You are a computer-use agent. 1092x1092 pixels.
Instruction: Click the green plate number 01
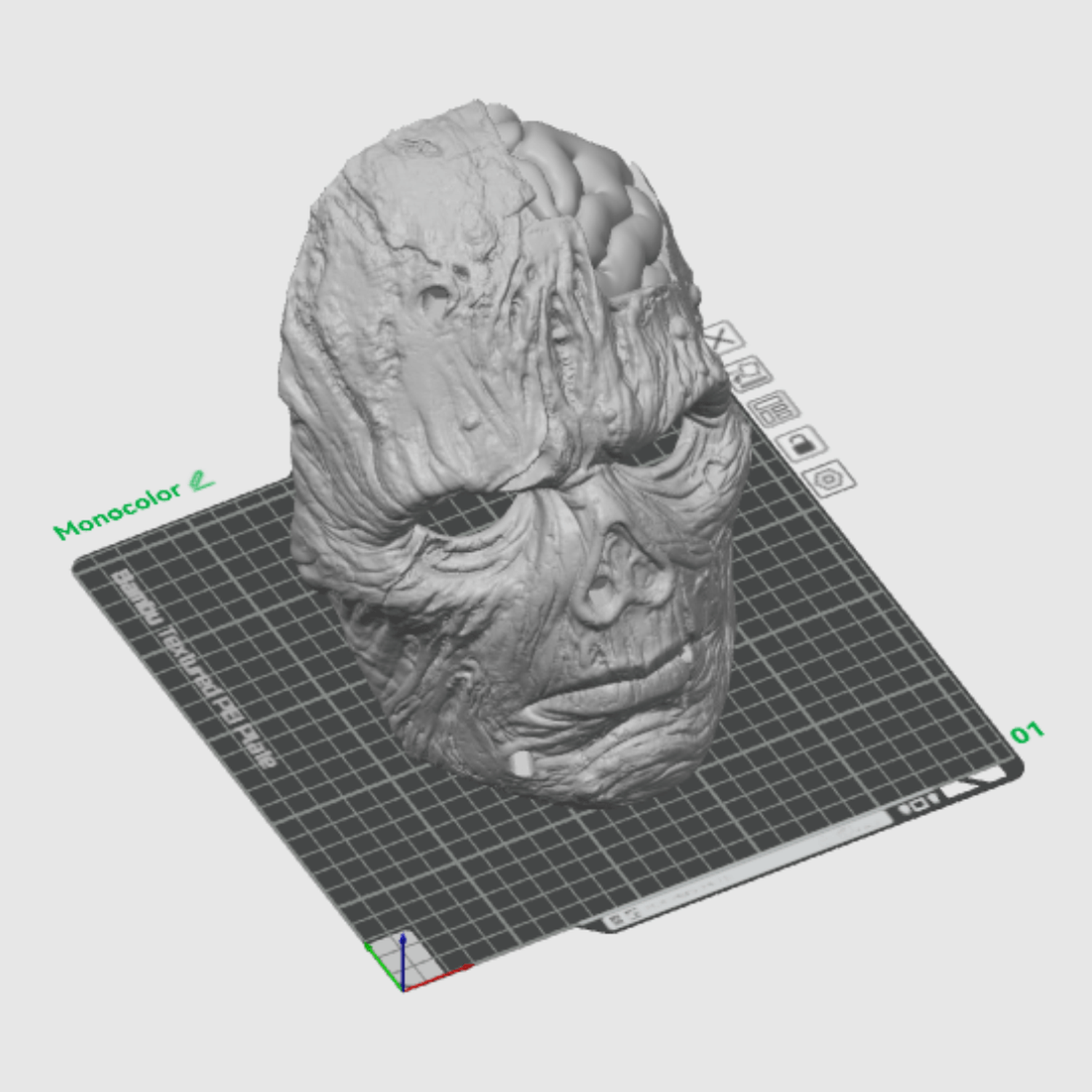(x=1027, y=732)
